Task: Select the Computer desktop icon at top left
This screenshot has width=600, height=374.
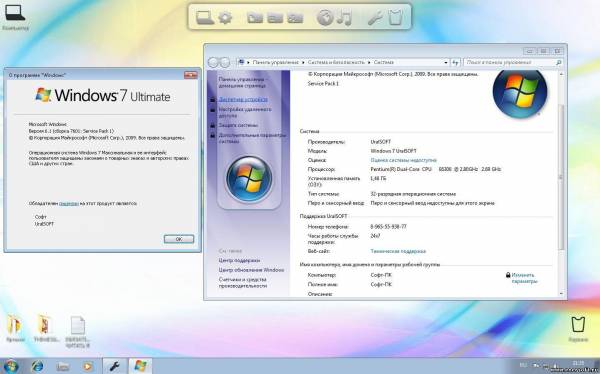Action: click(x=15, y=16)
